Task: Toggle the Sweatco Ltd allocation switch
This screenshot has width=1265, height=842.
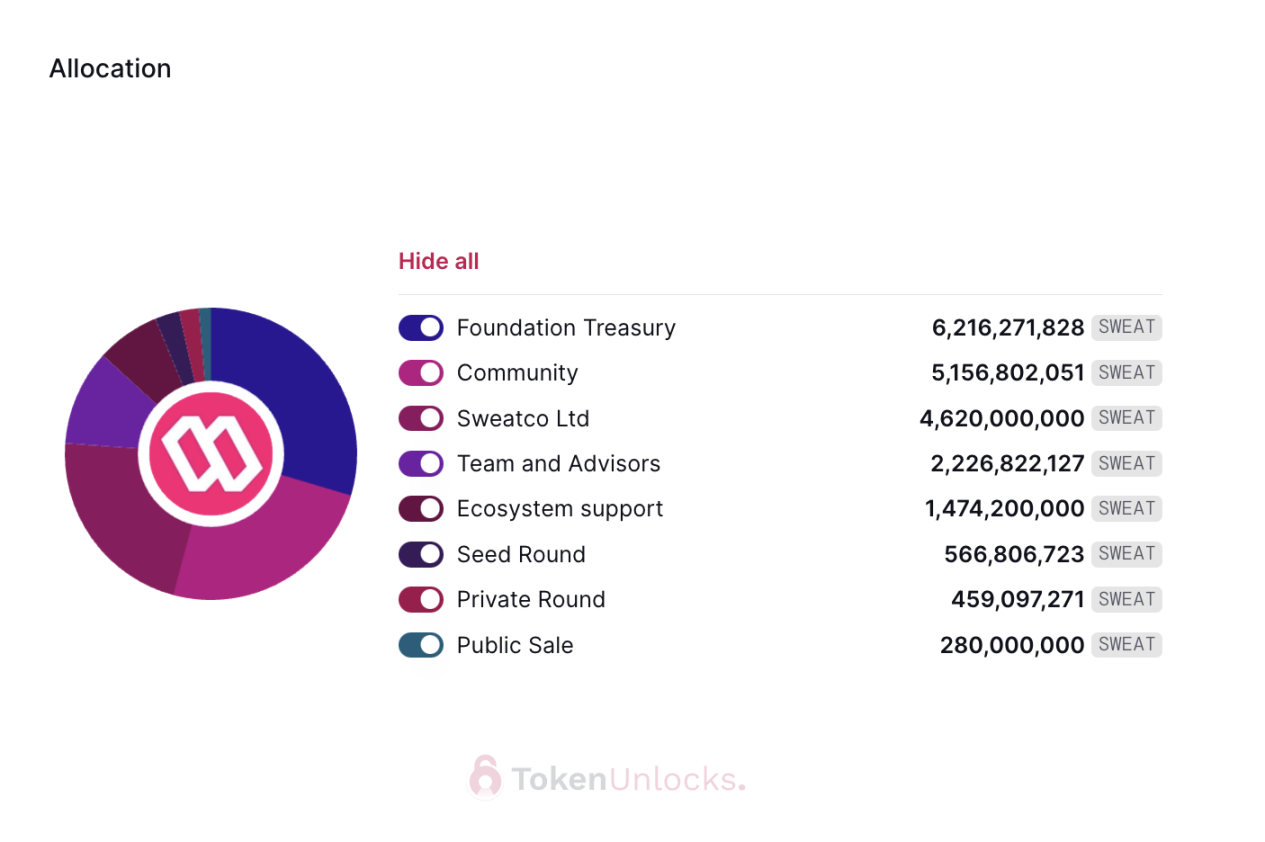Action: (420, 418)
